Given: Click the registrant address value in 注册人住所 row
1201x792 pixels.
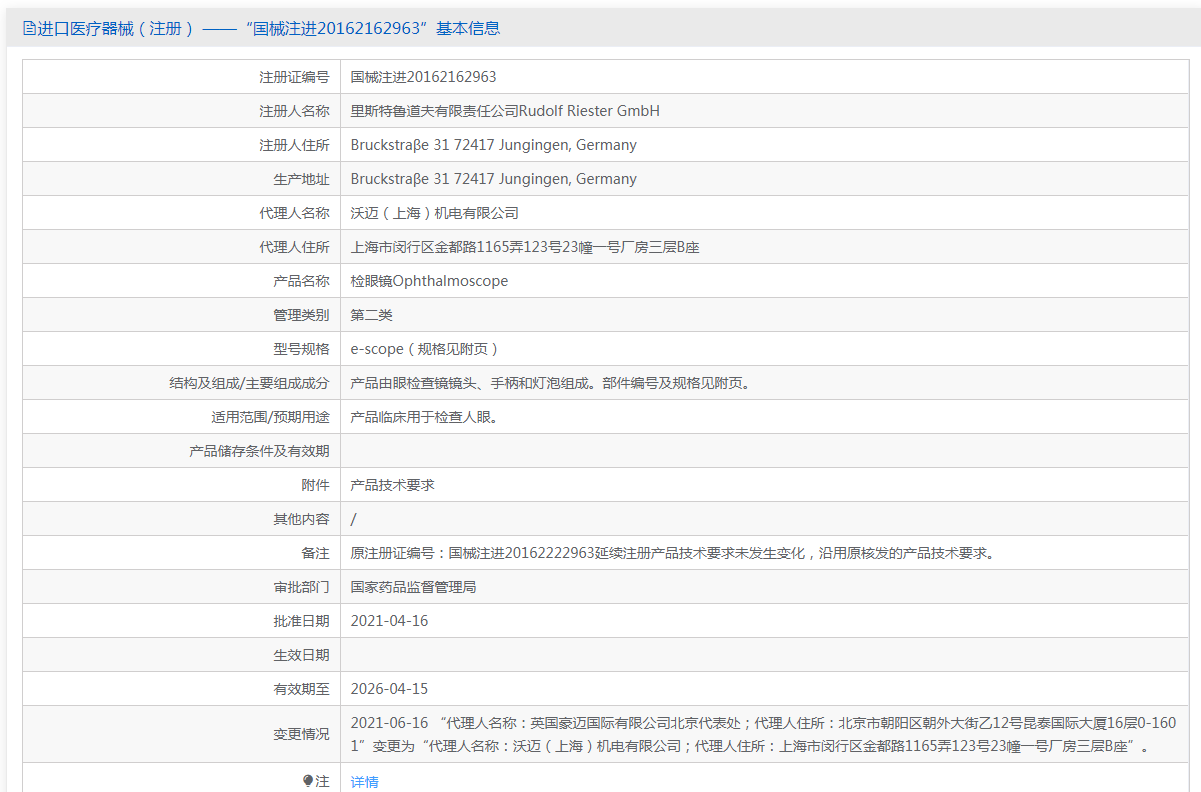Looking at the screenshot, I should click(493, 145).
